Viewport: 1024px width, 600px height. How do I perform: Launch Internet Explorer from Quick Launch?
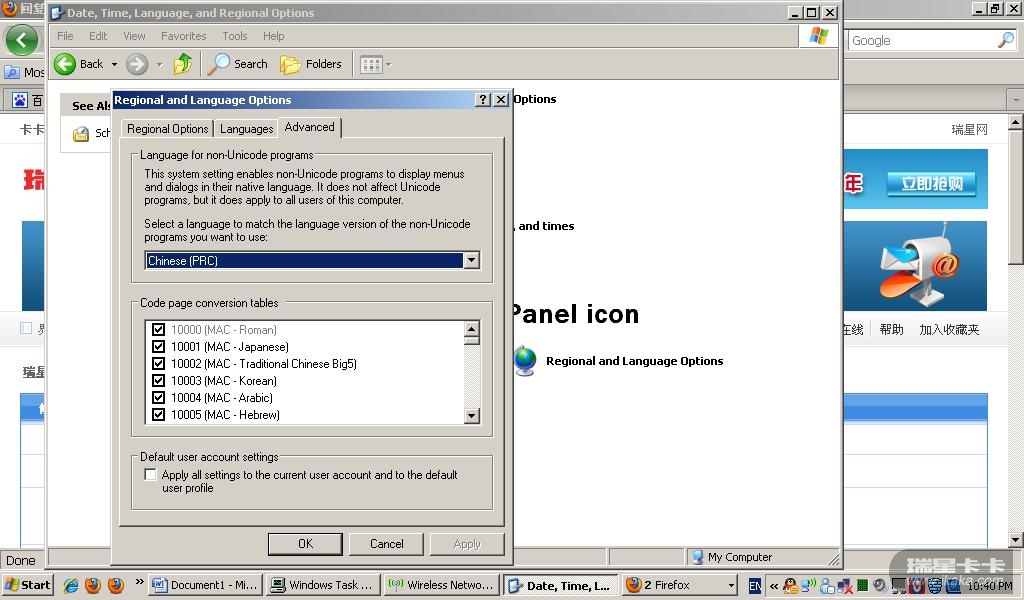(x=71, y=585)
